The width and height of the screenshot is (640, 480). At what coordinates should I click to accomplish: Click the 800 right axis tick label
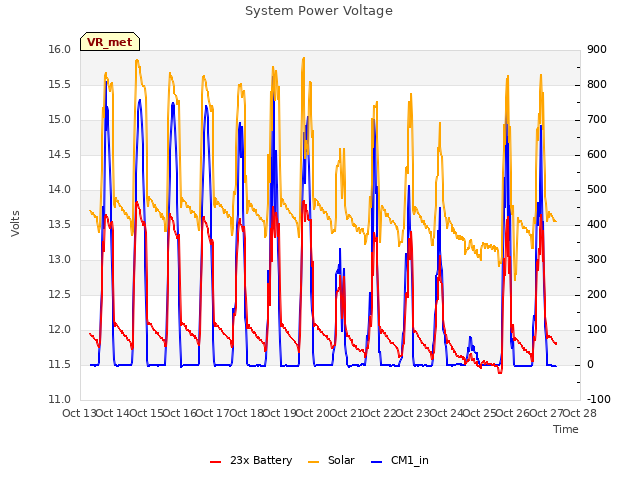[597, 85]
